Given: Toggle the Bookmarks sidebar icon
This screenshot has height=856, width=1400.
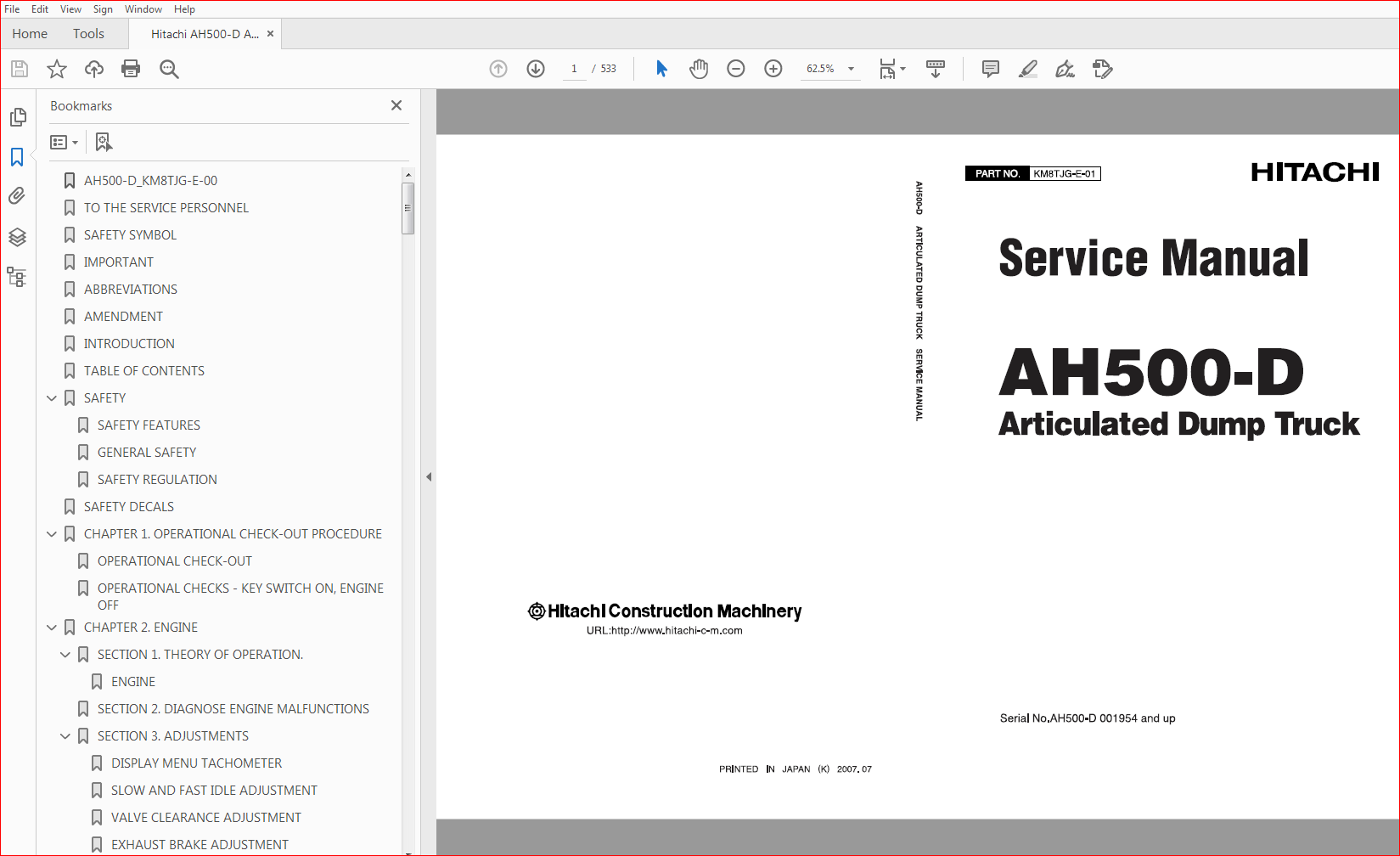Looking at the screenshot, I should coord(17,157).
